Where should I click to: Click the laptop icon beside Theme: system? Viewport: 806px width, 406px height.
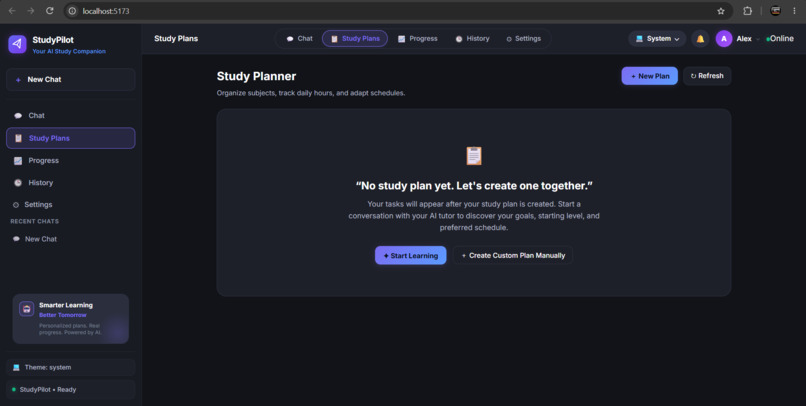coord(16,367)
